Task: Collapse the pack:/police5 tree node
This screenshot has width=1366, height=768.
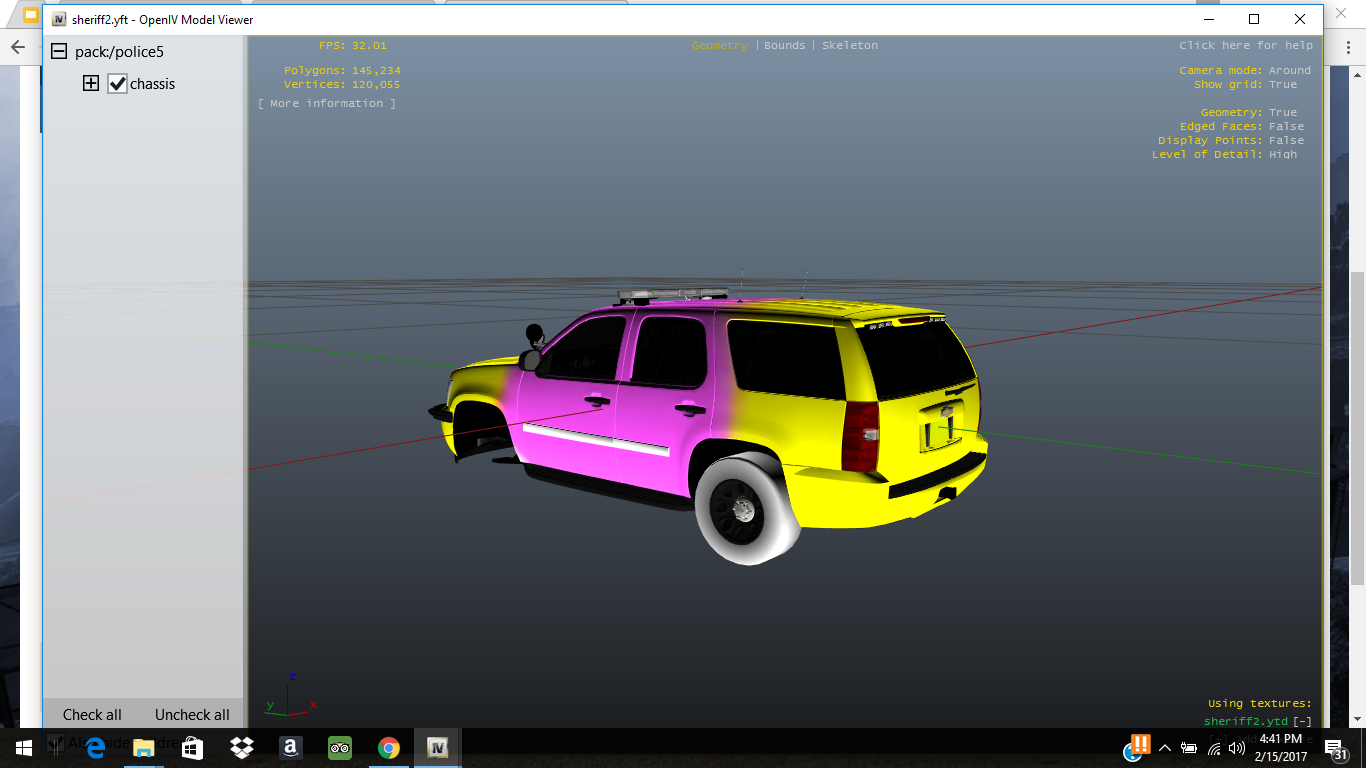Action: tap(59, 51)
